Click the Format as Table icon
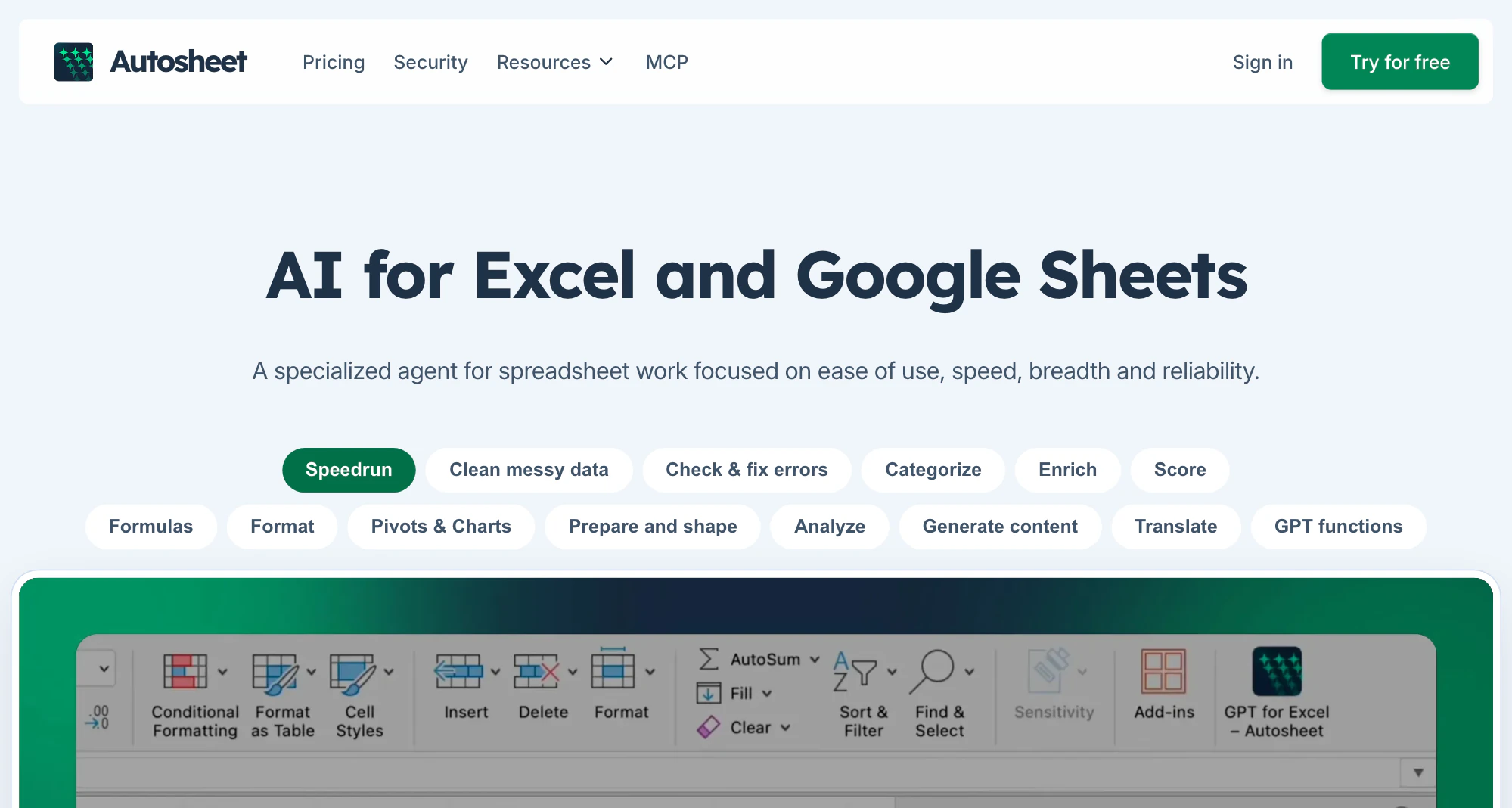This screenshot has width=1512, height=808. pos(275,673)
